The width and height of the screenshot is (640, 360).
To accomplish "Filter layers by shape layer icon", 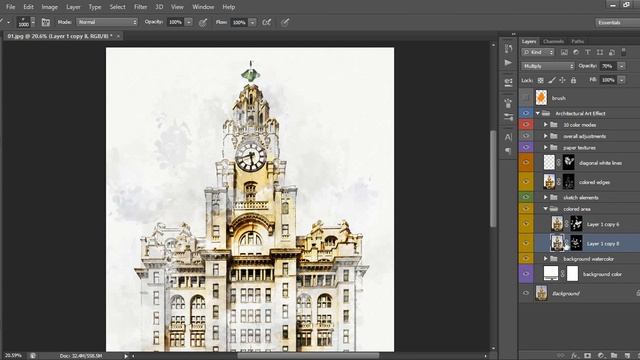I will point(600,52).
